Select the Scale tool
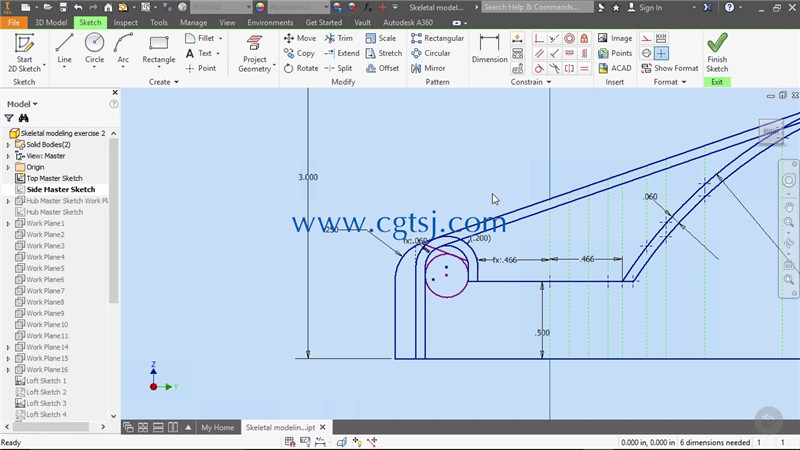 pyautogui.click(x=381, y=38)
